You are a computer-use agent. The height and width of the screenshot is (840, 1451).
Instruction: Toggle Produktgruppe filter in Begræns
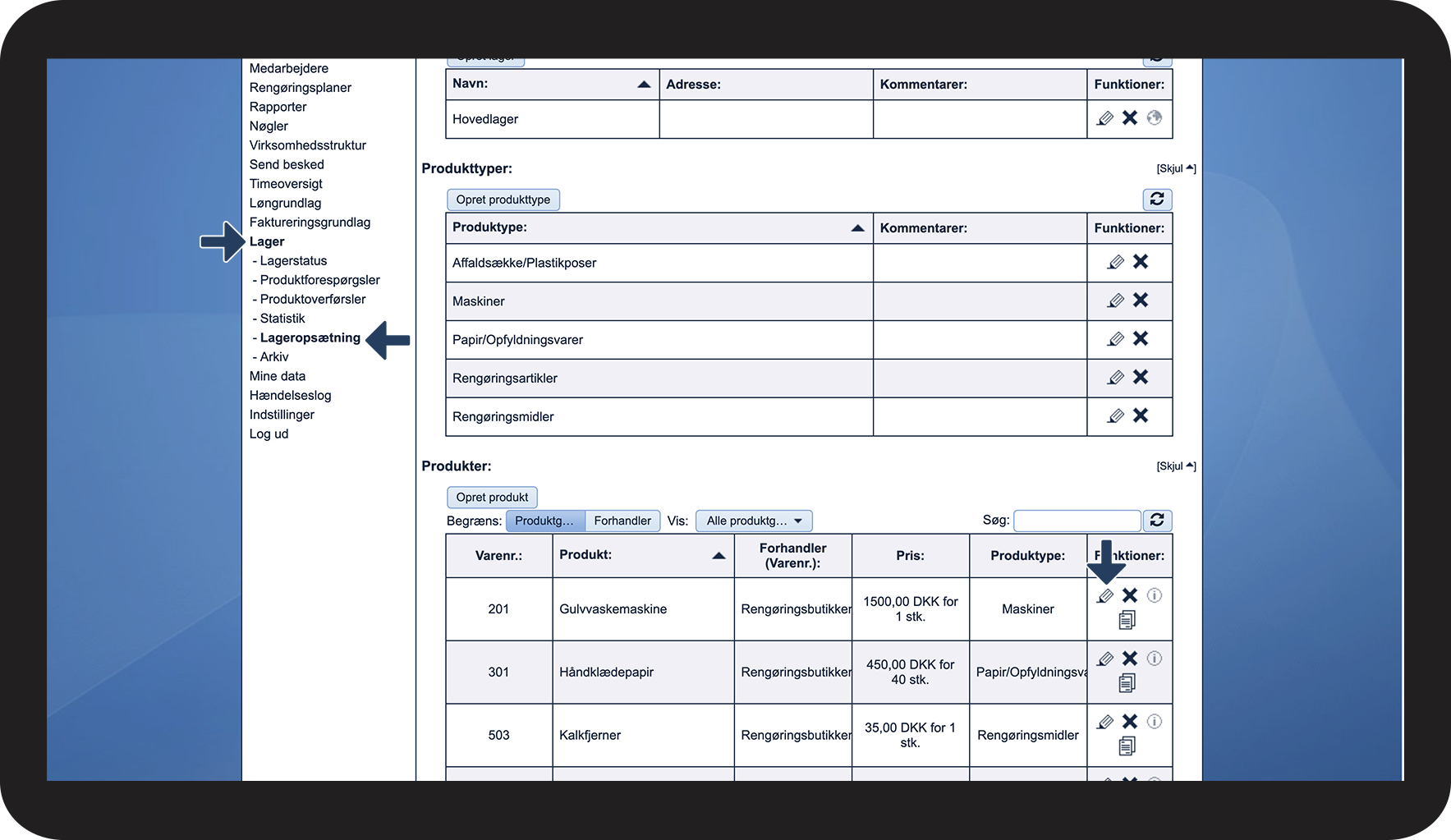tap(545, 521)
